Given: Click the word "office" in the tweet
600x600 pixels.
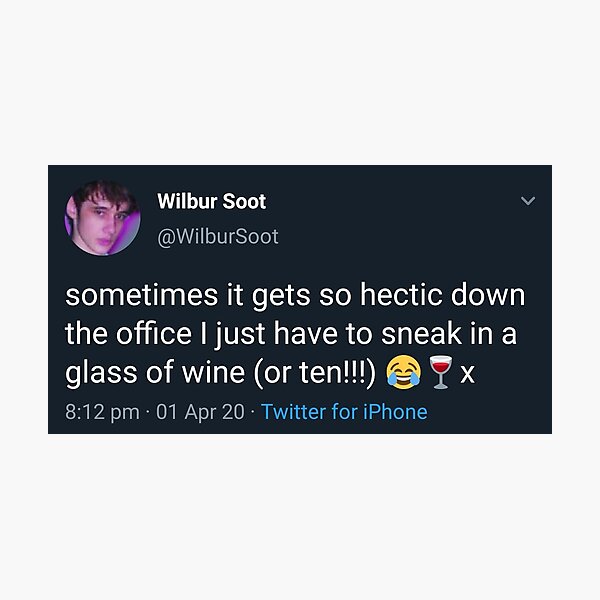Looking at the screenshot, I should tap(153, 333).
